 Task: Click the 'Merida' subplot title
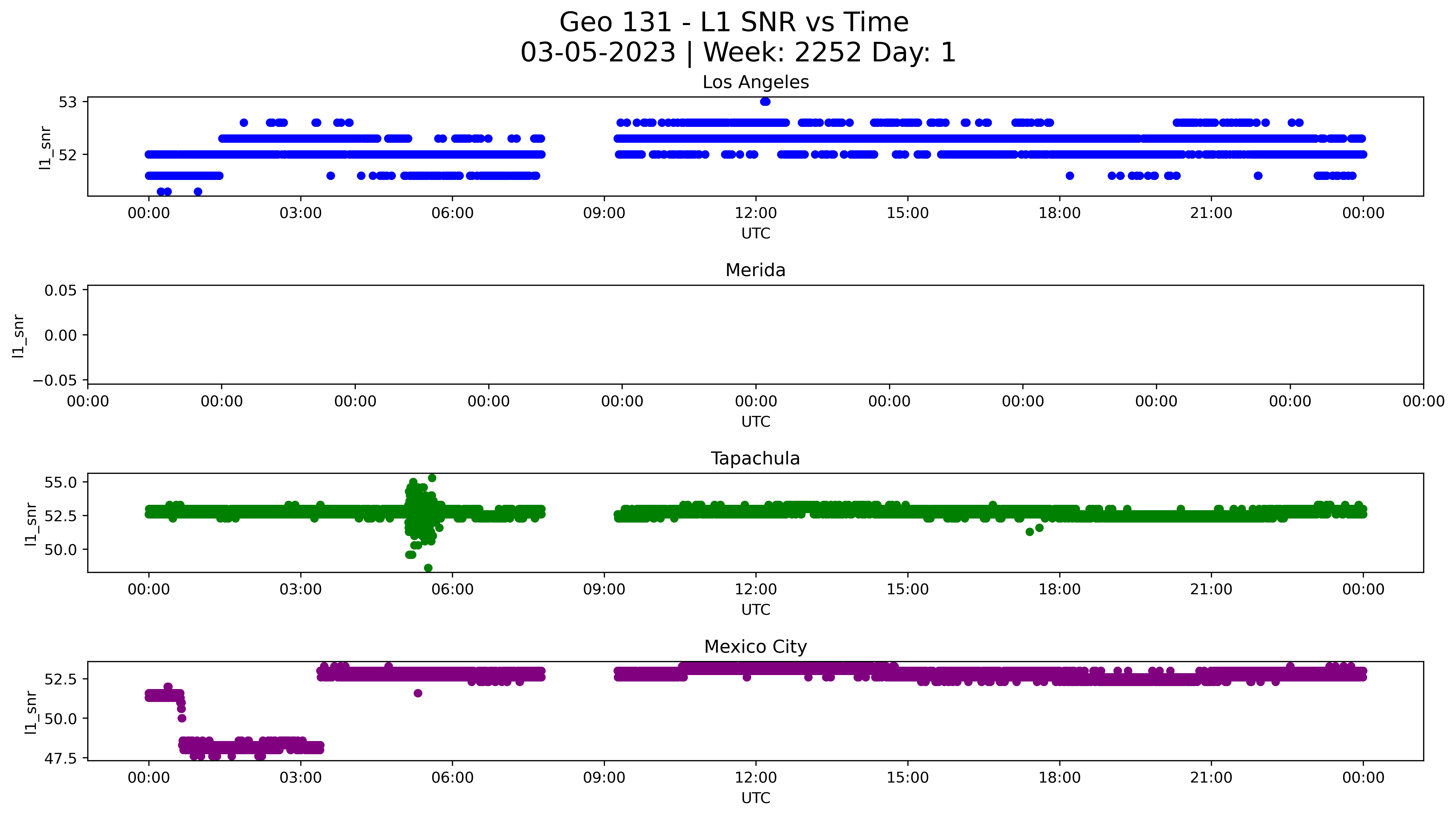coord(756,270)
